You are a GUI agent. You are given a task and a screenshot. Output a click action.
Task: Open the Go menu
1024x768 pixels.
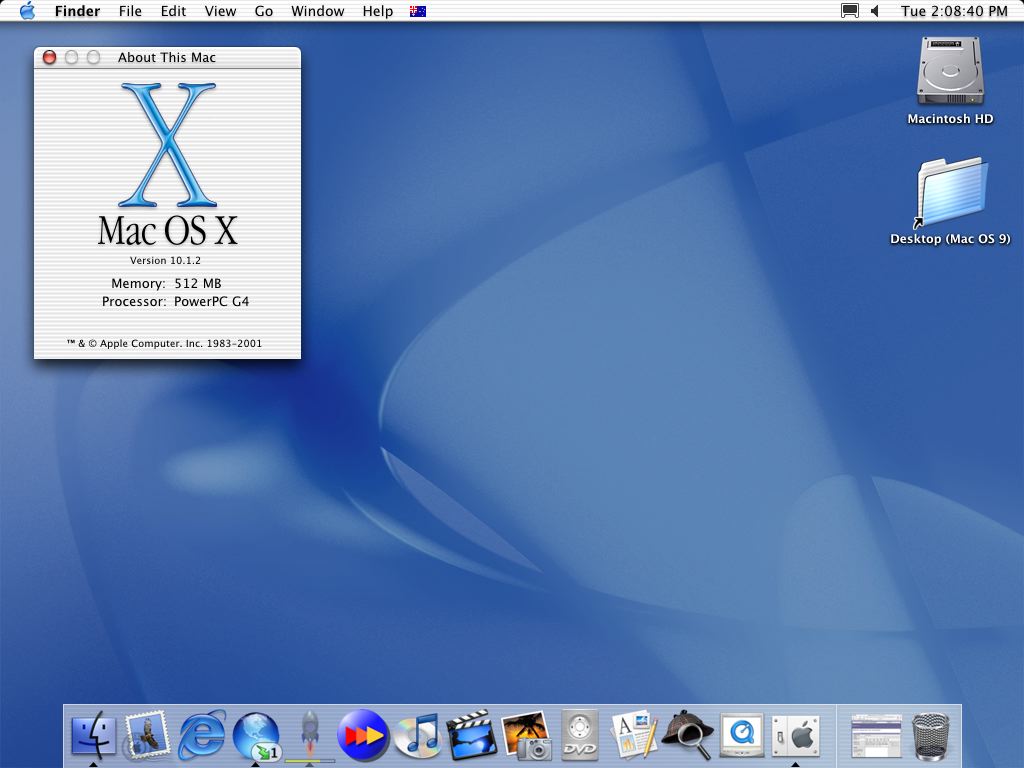tap(263, 11)
